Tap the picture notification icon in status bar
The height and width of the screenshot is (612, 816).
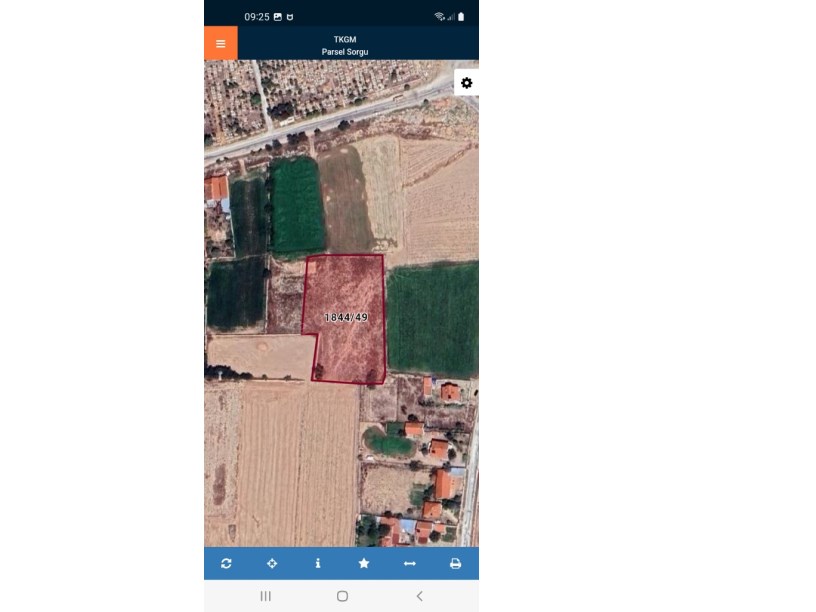pyautogui.click(x=278, y=17)
